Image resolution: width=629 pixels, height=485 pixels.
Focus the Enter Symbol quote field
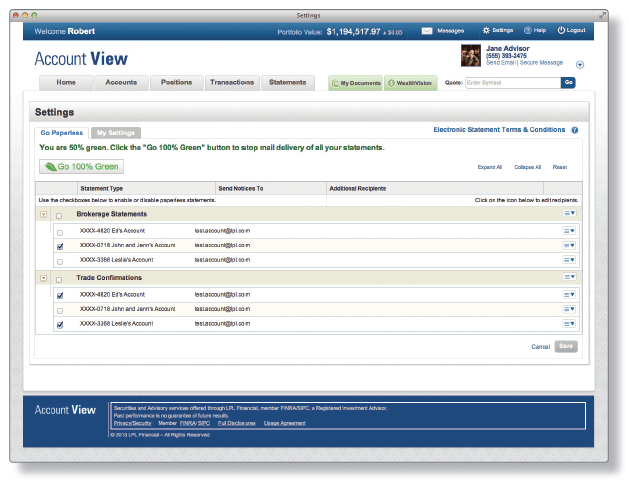pyautogui.click(x=513, y=83)
